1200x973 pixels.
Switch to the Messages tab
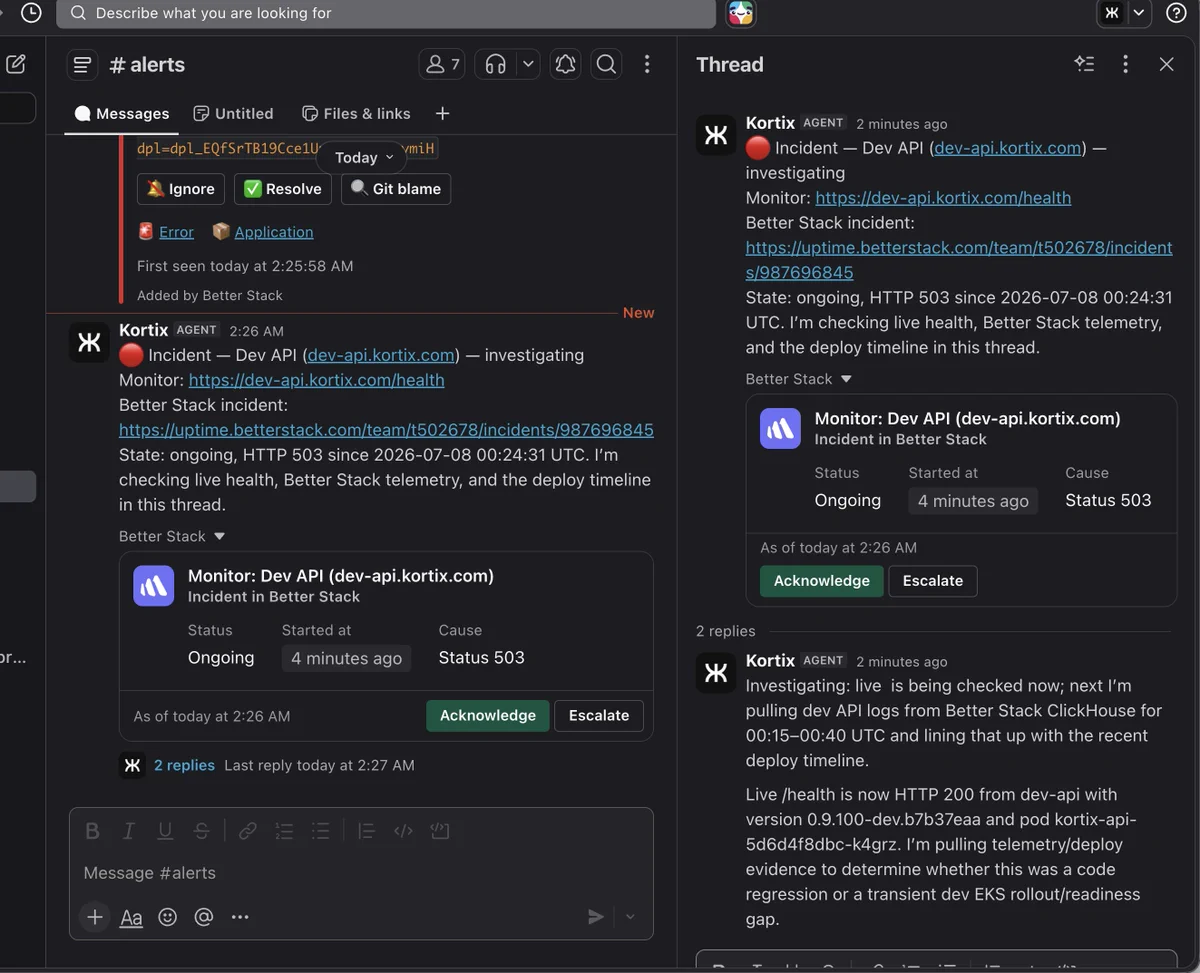click(122, 113)
